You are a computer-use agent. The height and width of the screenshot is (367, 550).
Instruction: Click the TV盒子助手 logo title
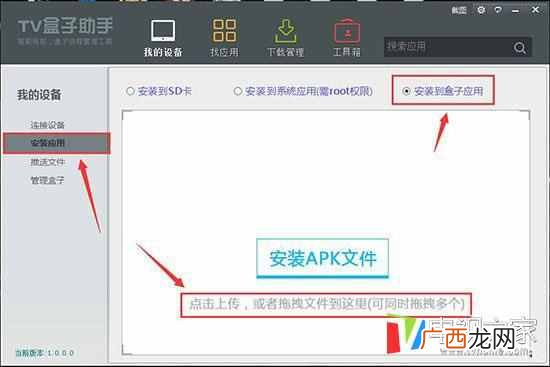coord(65,26)
